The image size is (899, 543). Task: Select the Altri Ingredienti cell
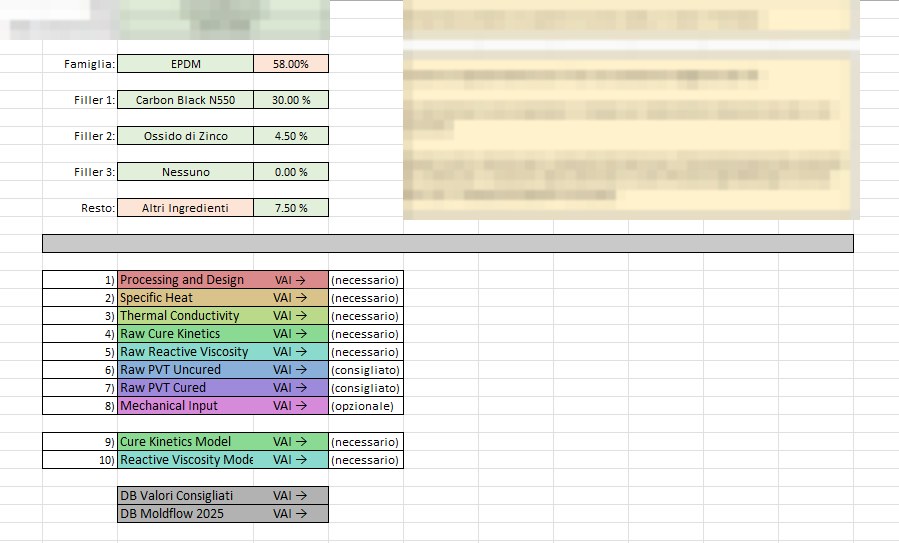click(x=185, y=208)
